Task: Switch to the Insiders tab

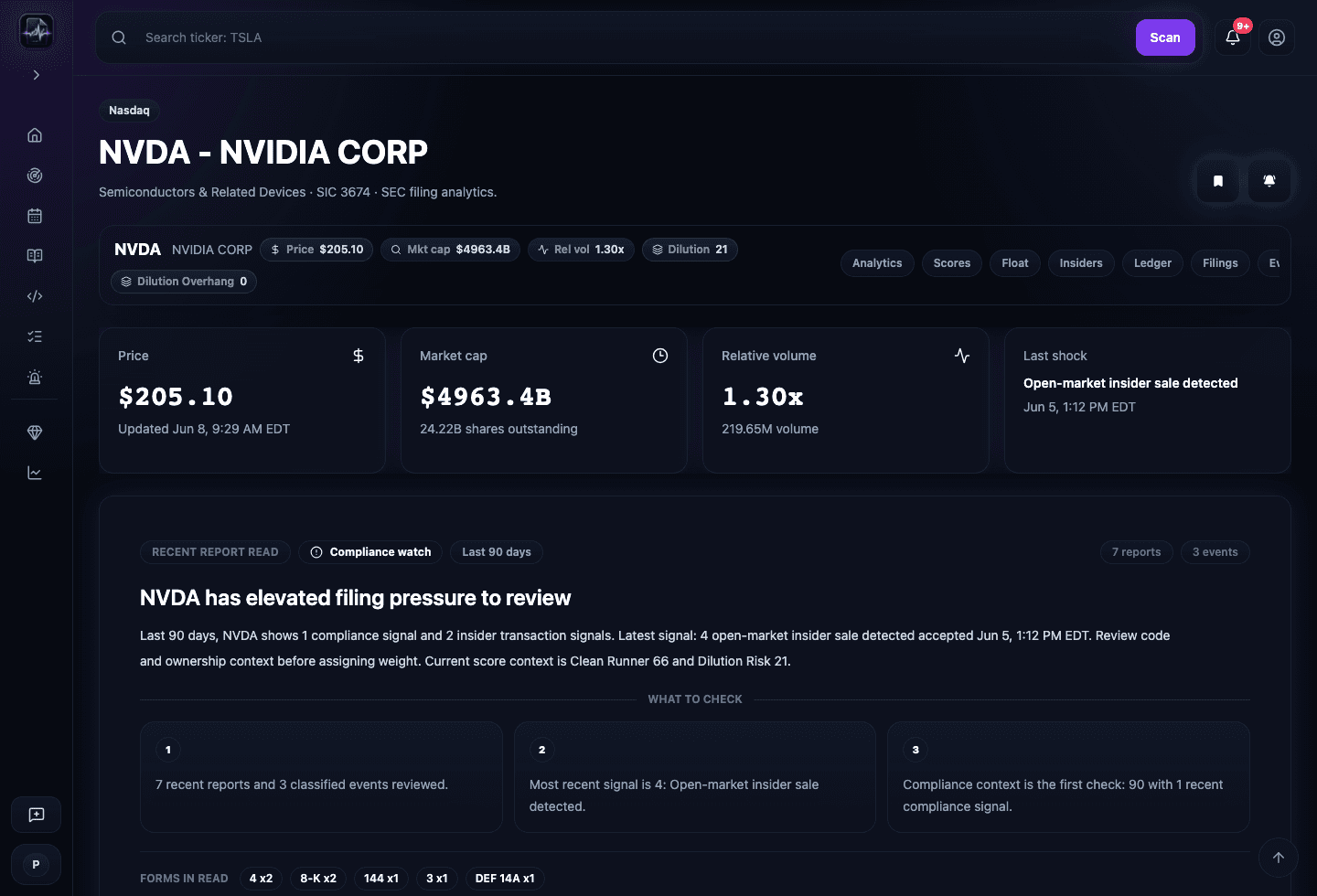Action: coord(1081,263)
